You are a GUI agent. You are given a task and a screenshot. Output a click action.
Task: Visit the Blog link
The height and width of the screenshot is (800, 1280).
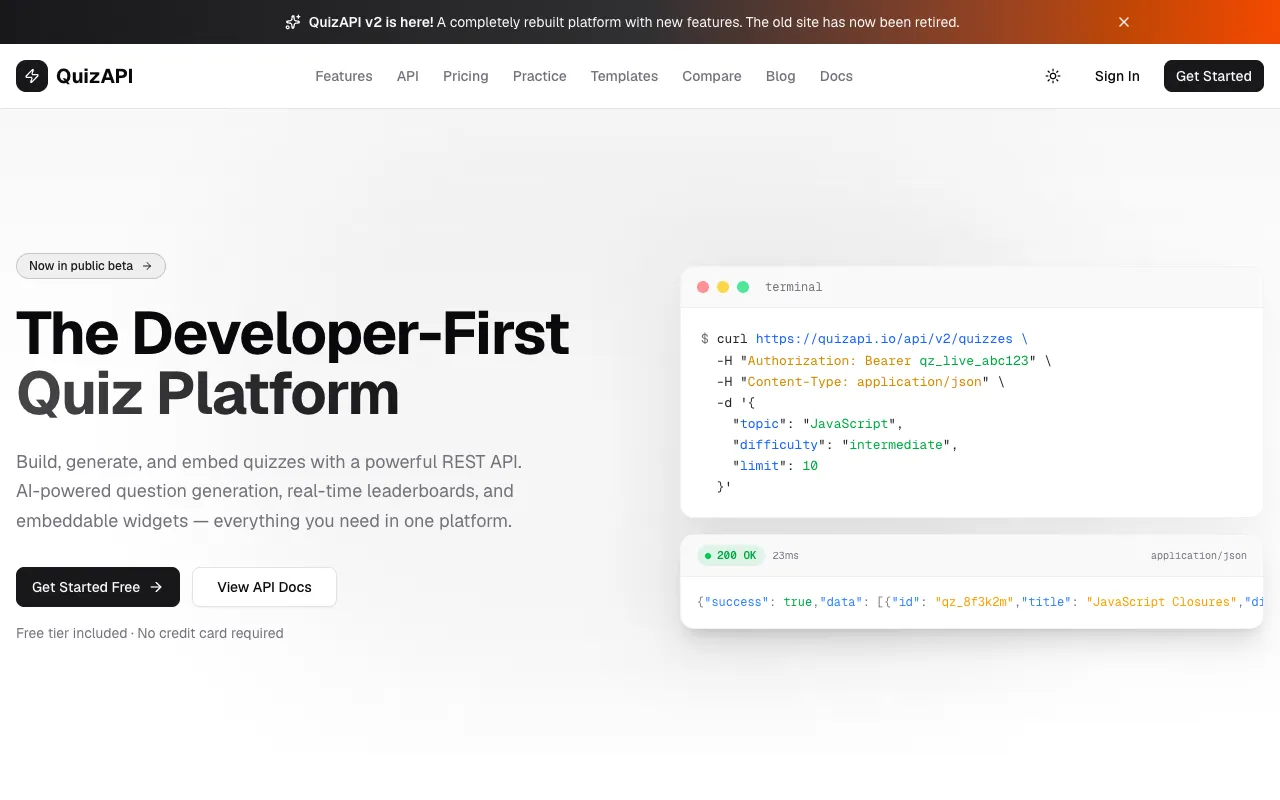781,76
